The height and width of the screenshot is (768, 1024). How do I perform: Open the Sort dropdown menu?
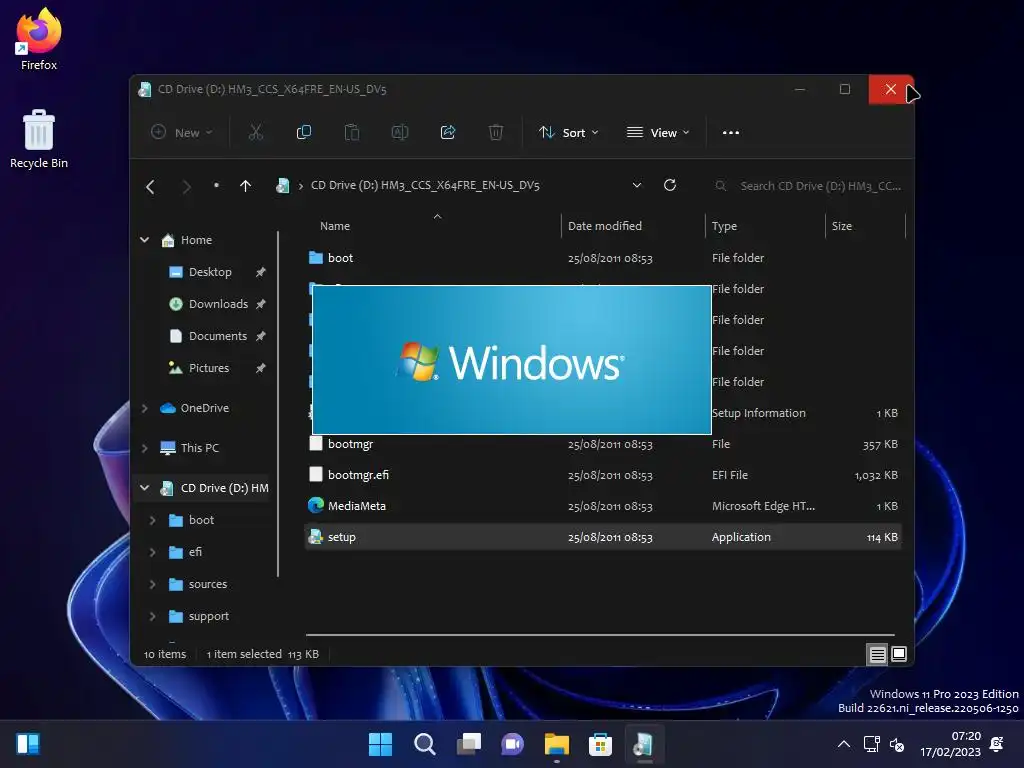[568, 133]
